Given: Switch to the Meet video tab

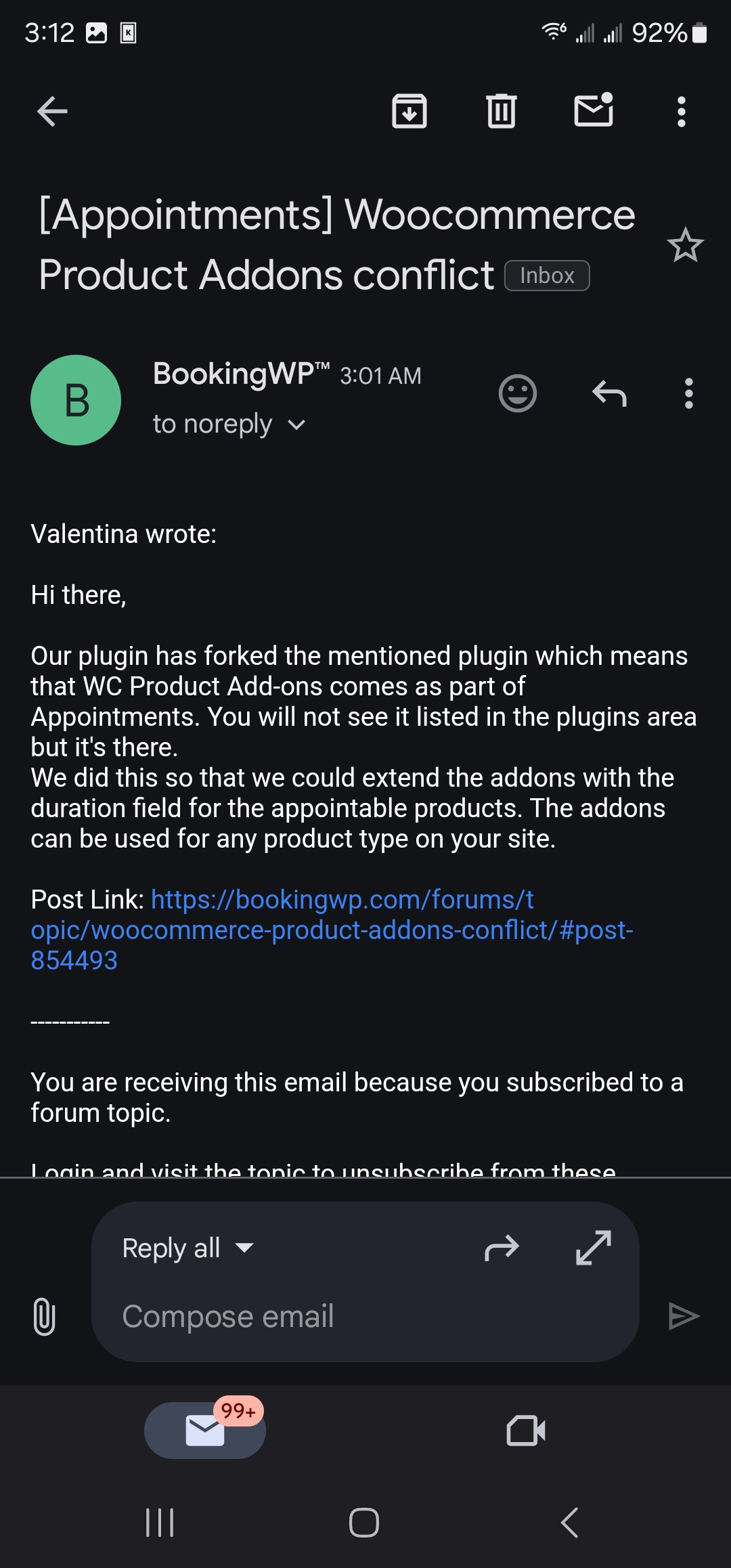Looking at the screenshot, I should pos(526,1430).
